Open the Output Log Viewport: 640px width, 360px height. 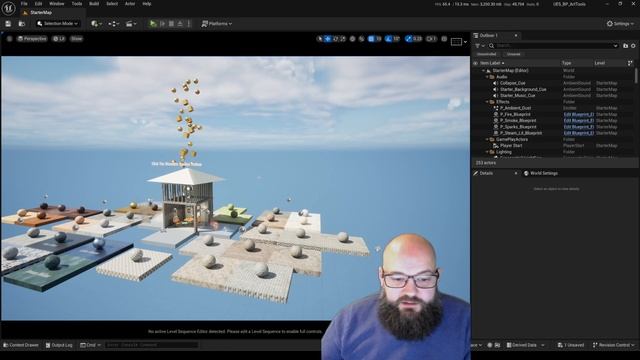59,345
